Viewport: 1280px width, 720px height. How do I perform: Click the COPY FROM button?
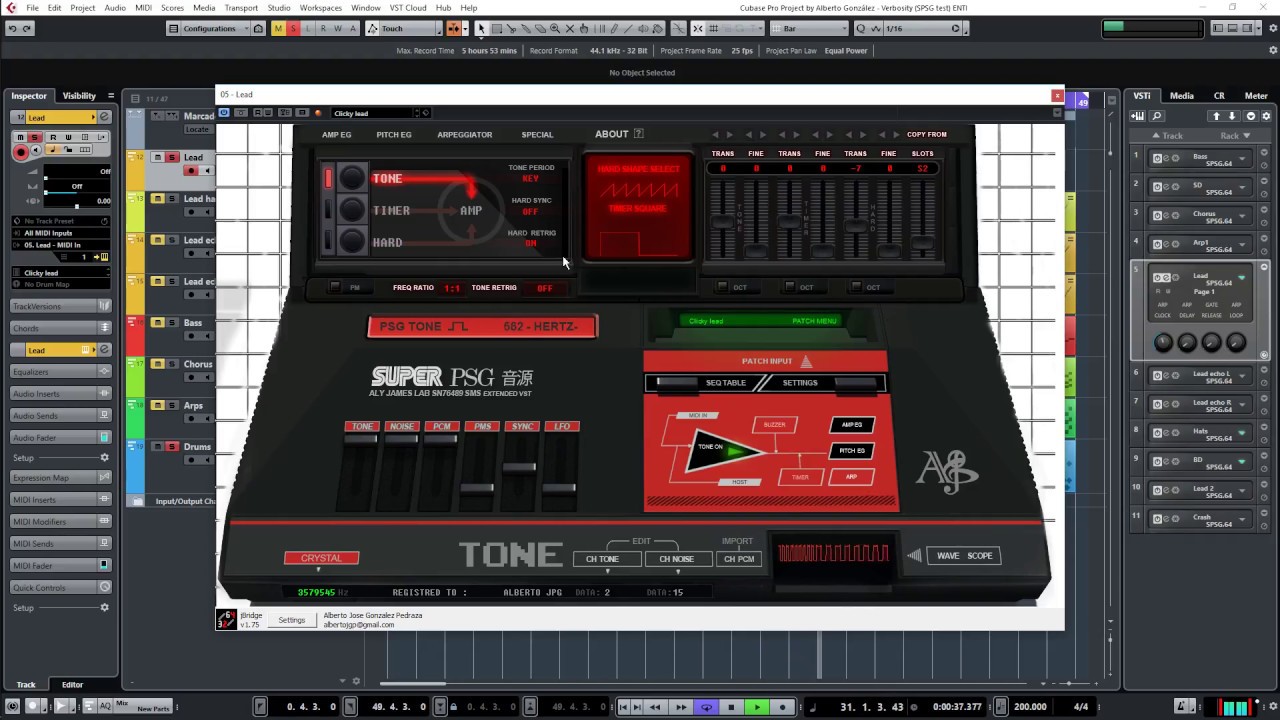[926, 134]
